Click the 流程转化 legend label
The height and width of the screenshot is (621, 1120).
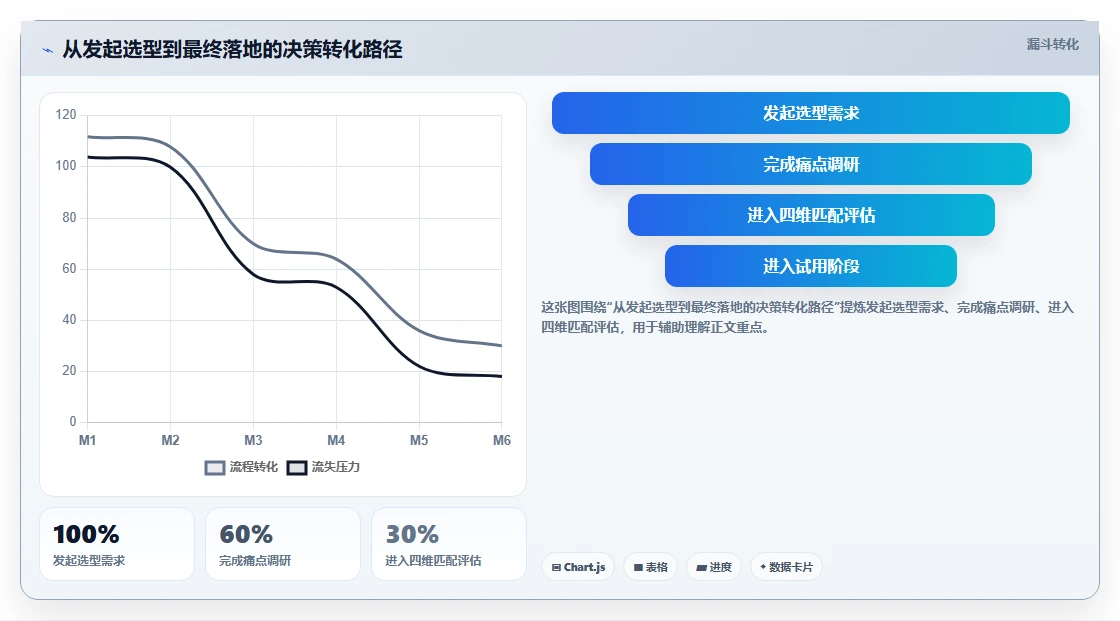click(x=254, y=467)
